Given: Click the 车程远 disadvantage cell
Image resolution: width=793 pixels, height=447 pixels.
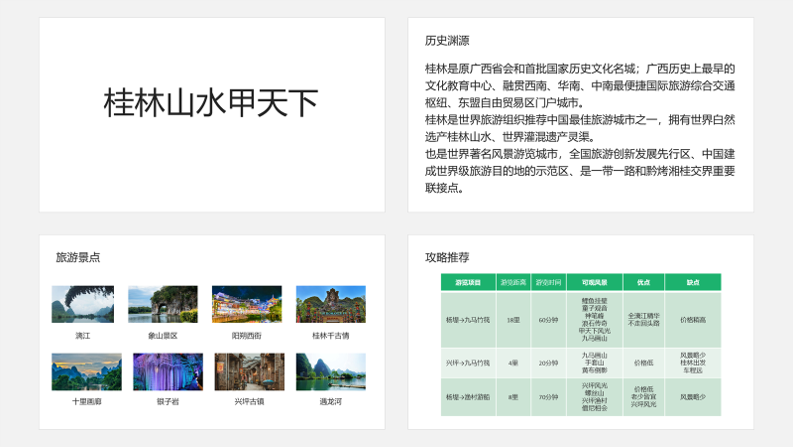Looking at the screenshot, I should pos(693,363).
